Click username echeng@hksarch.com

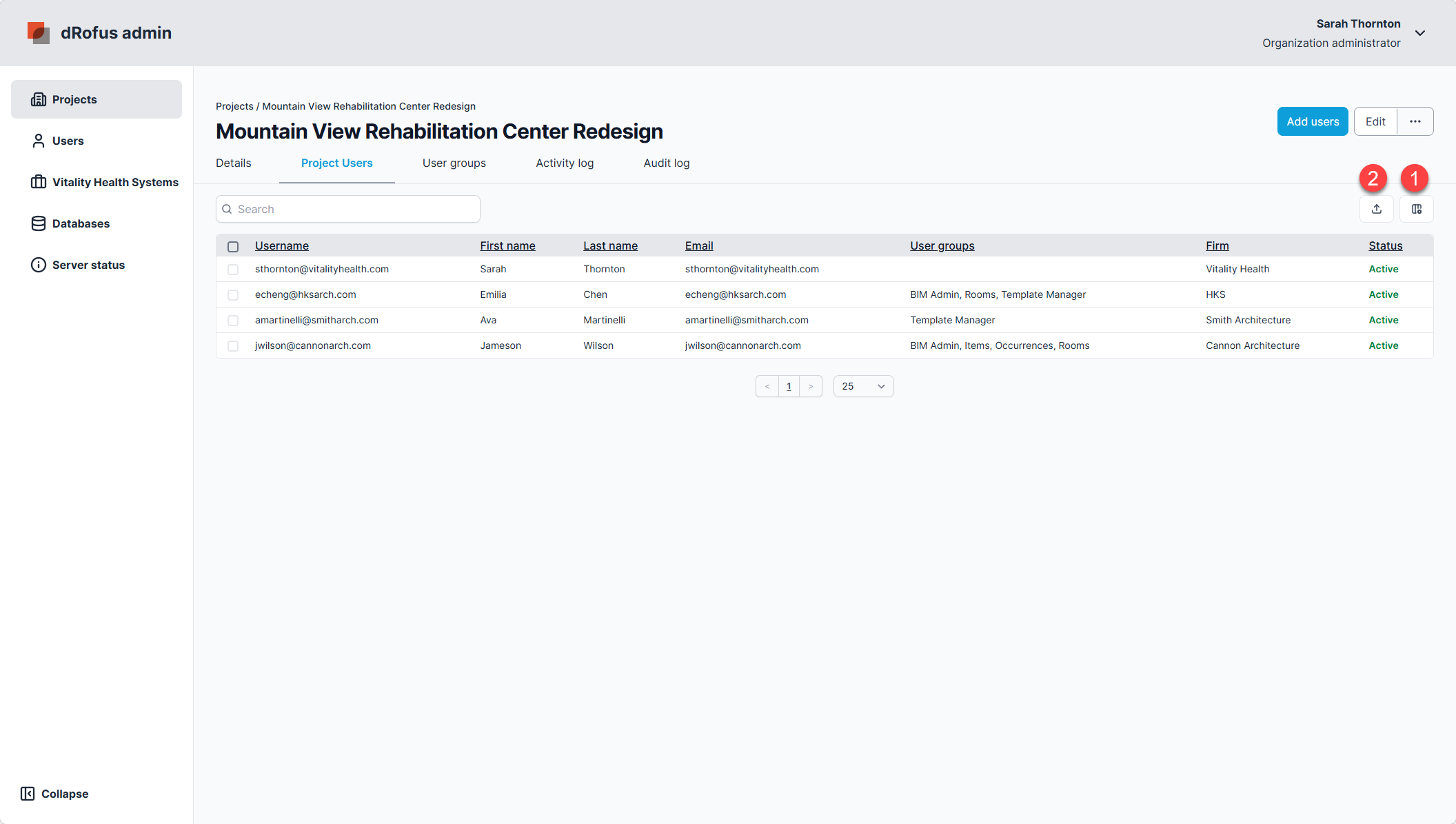(305, 294)
